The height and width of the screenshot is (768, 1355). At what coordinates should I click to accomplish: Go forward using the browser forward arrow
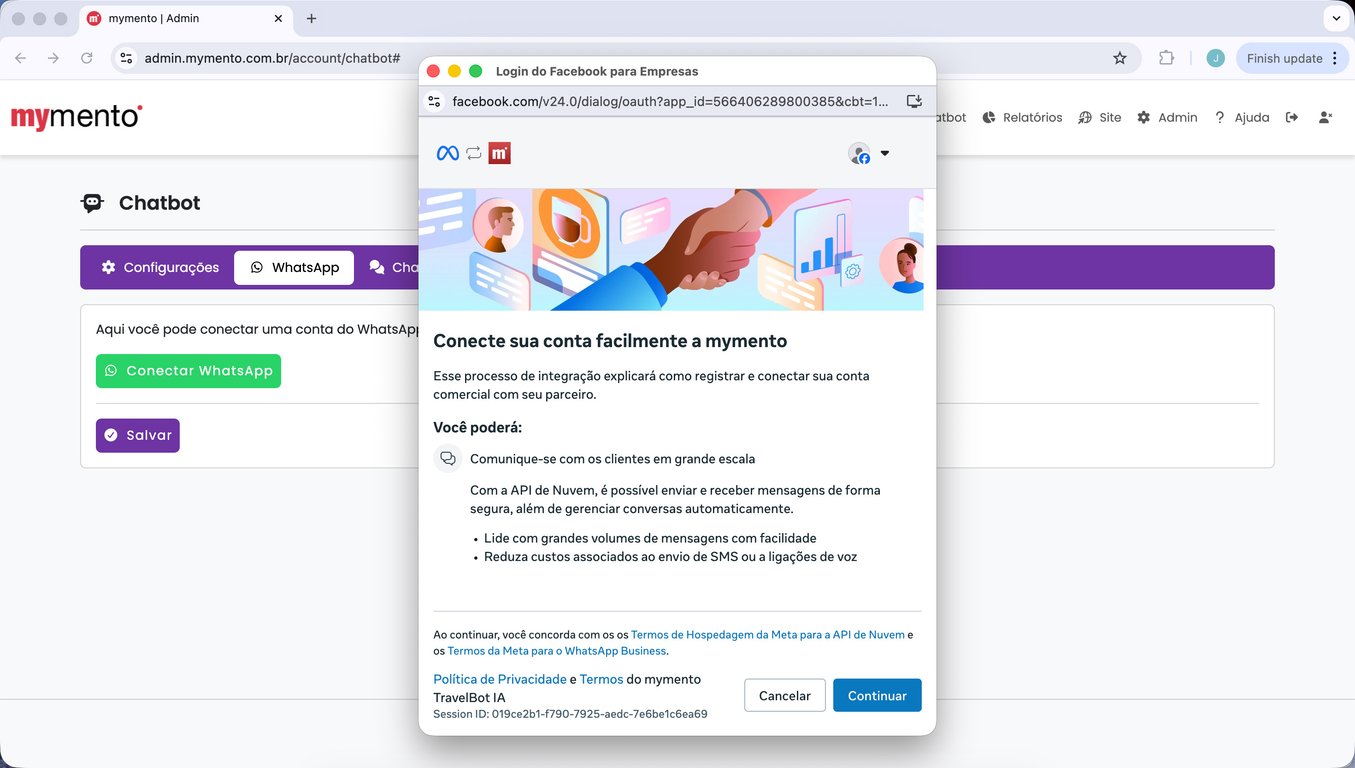click(54, 58)
